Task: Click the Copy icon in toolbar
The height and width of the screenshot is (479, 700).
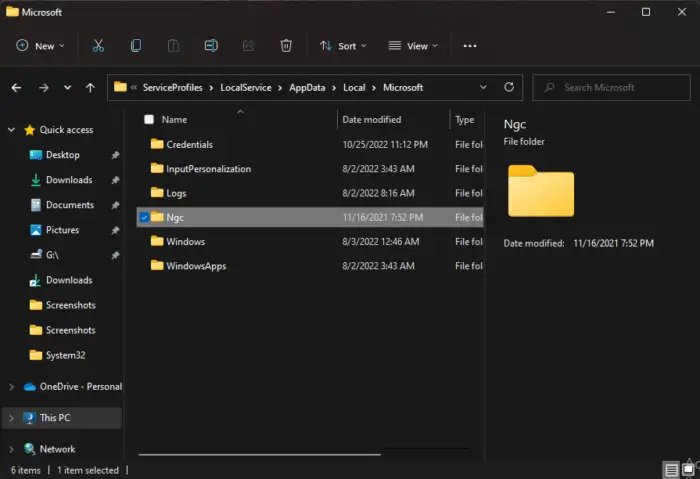Action: tap(136, 46)
